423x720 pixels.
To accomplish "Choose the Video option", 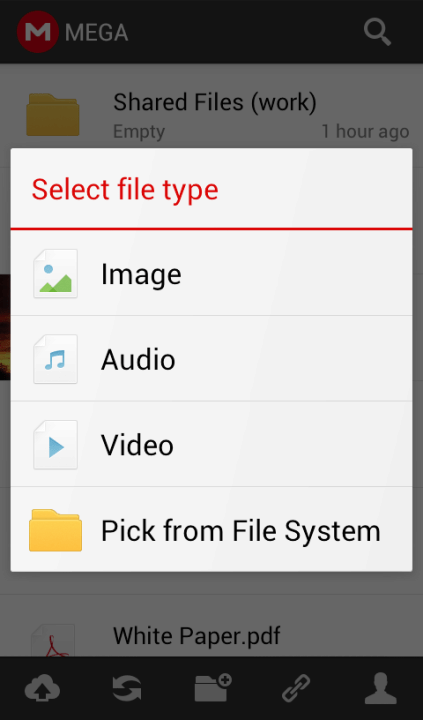I will (211, 444).
